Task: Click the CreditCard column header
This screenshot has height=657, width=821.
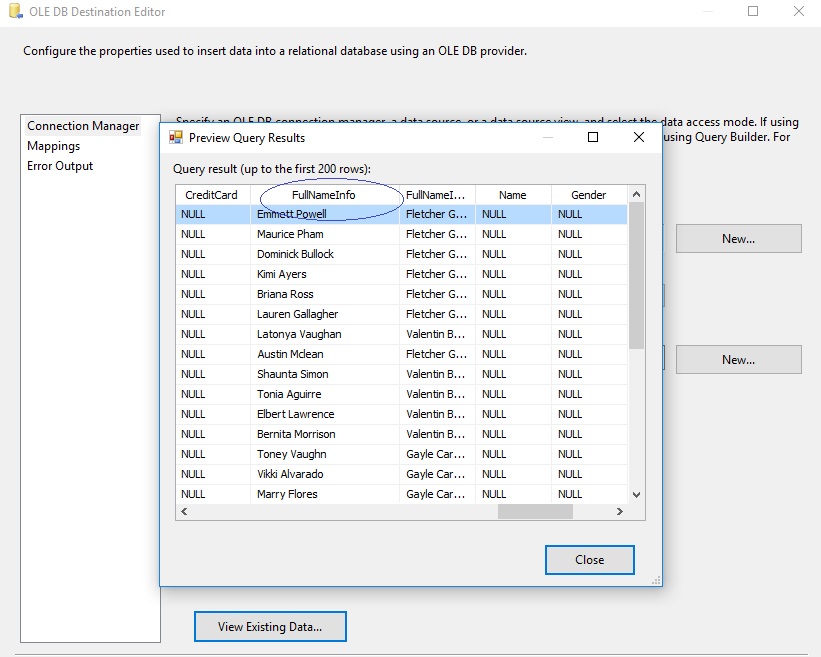Action: click(x=212, y=195)
